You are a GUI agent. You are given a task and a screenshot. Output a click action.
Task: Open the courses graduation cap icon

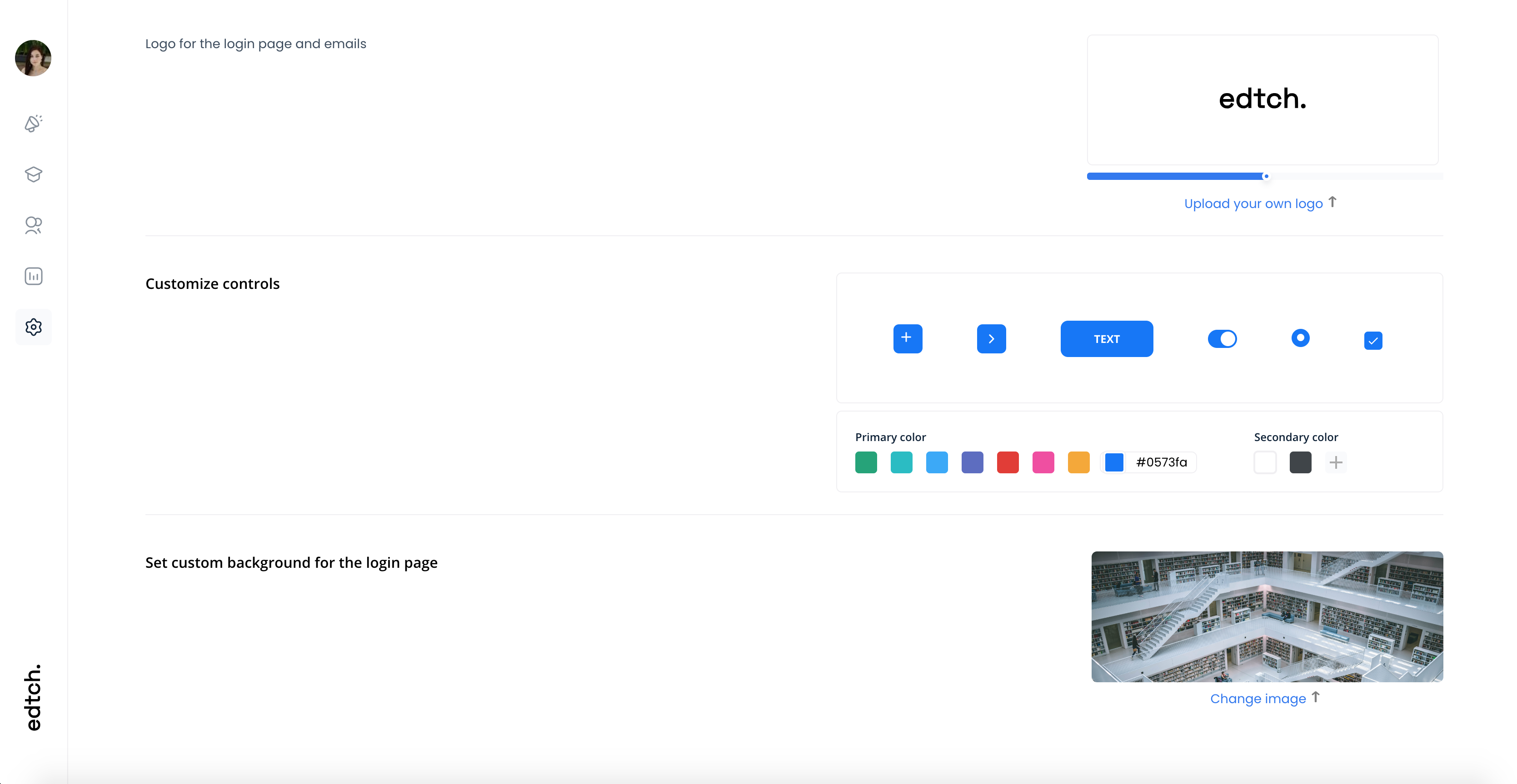coord(34,174)
